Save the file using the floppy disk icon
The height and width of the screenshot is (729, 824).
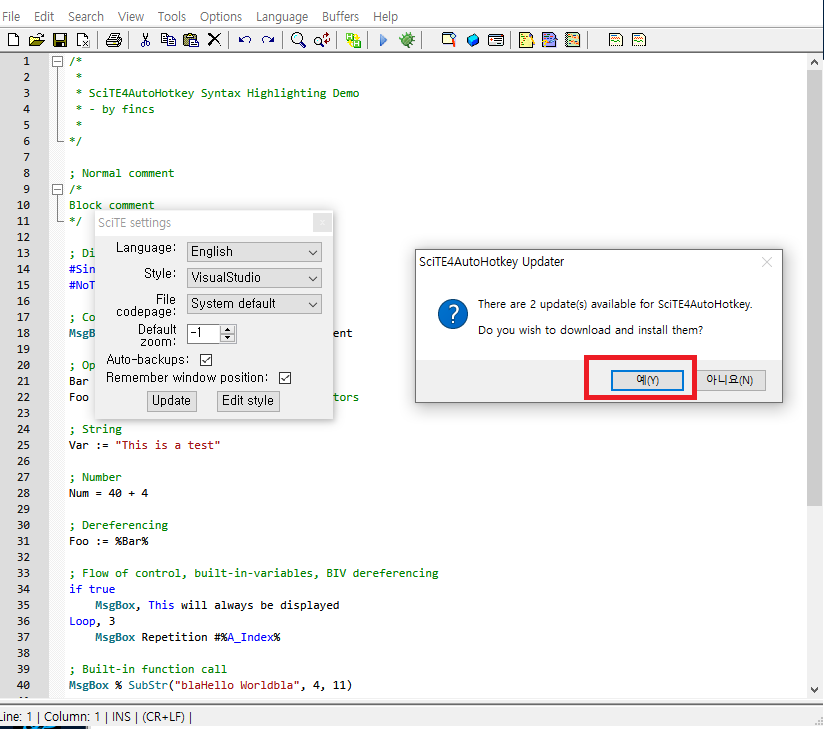tap(60, 40)
